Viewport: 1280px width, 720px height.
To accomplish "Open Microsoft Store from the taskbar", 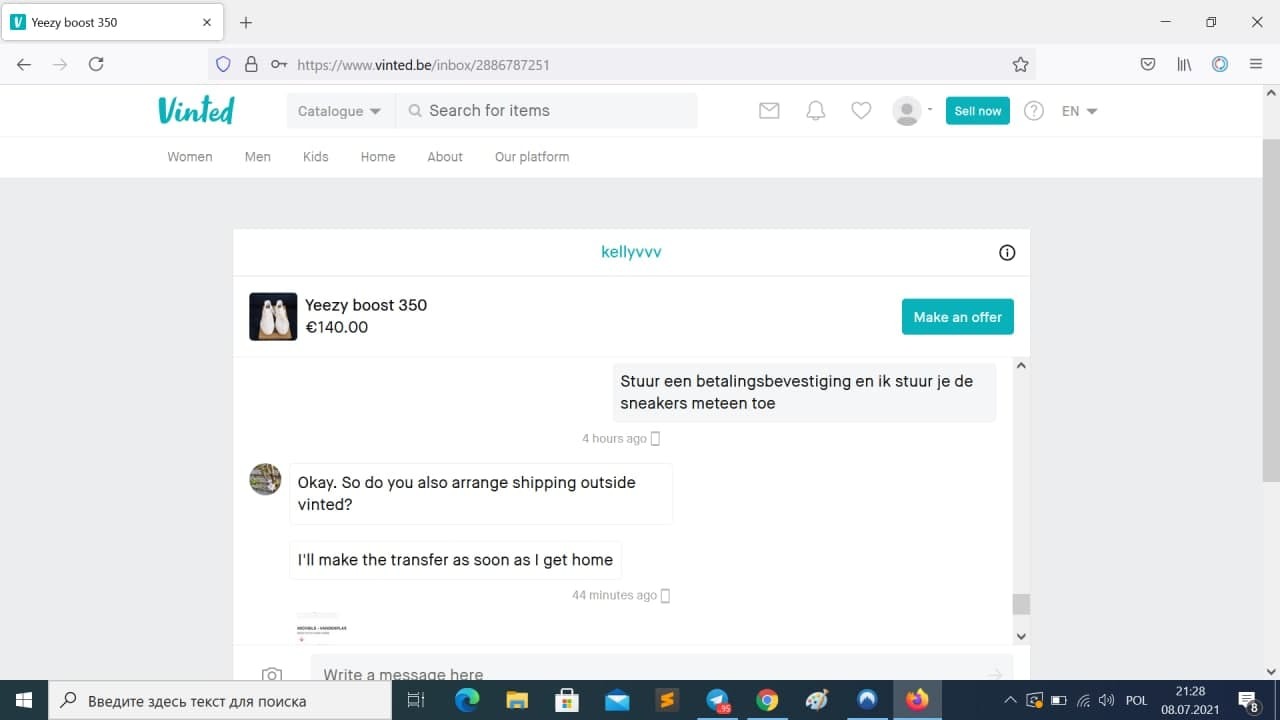I will (567, 700).
